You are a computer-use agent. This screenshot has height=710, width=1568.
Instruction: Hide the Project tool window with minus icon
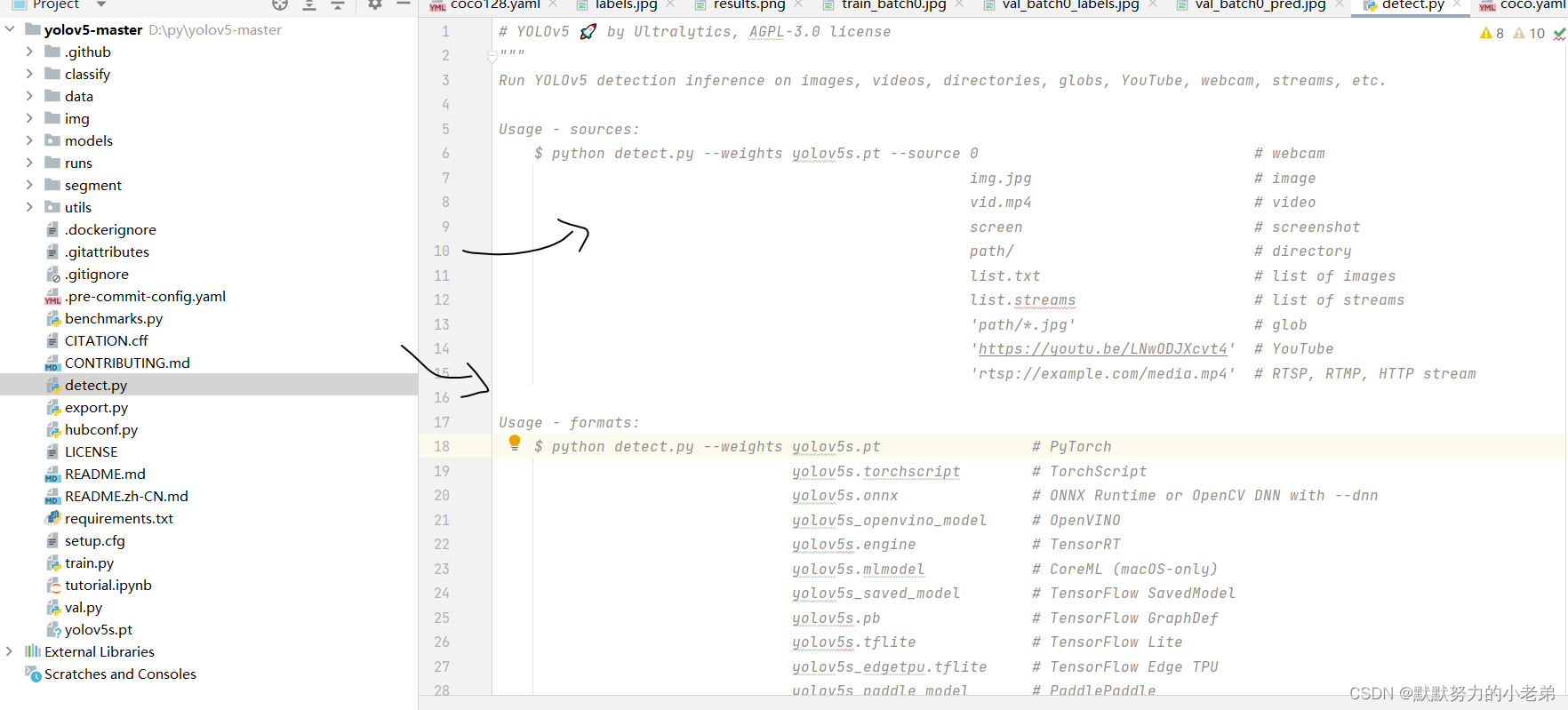pyautogui.click(x=404, y=4)
